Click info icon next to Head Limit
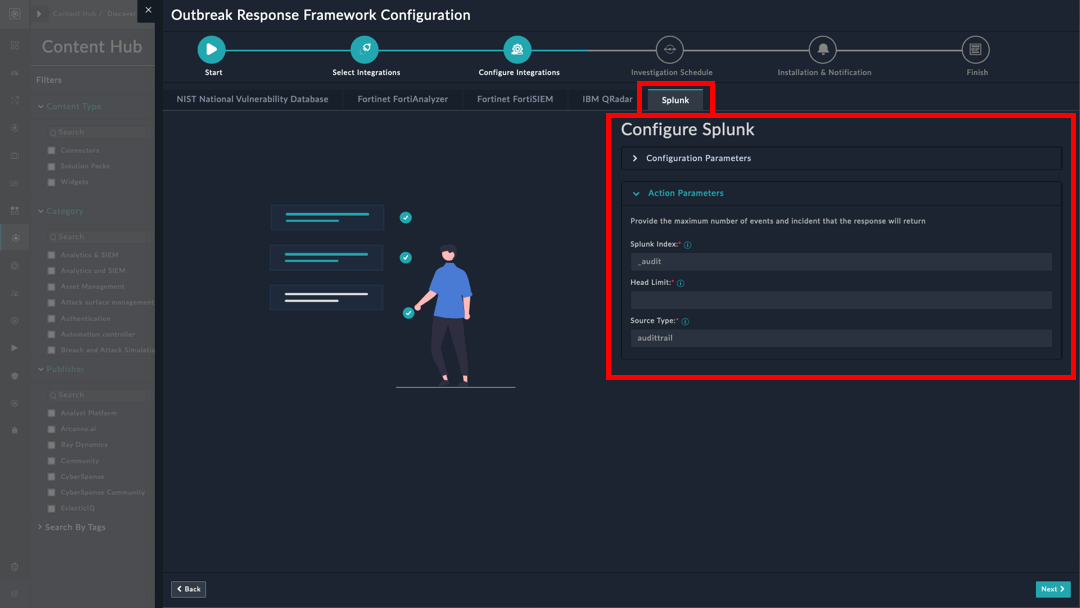Viewport: 1080px width, 608px height. click(681, 283)
